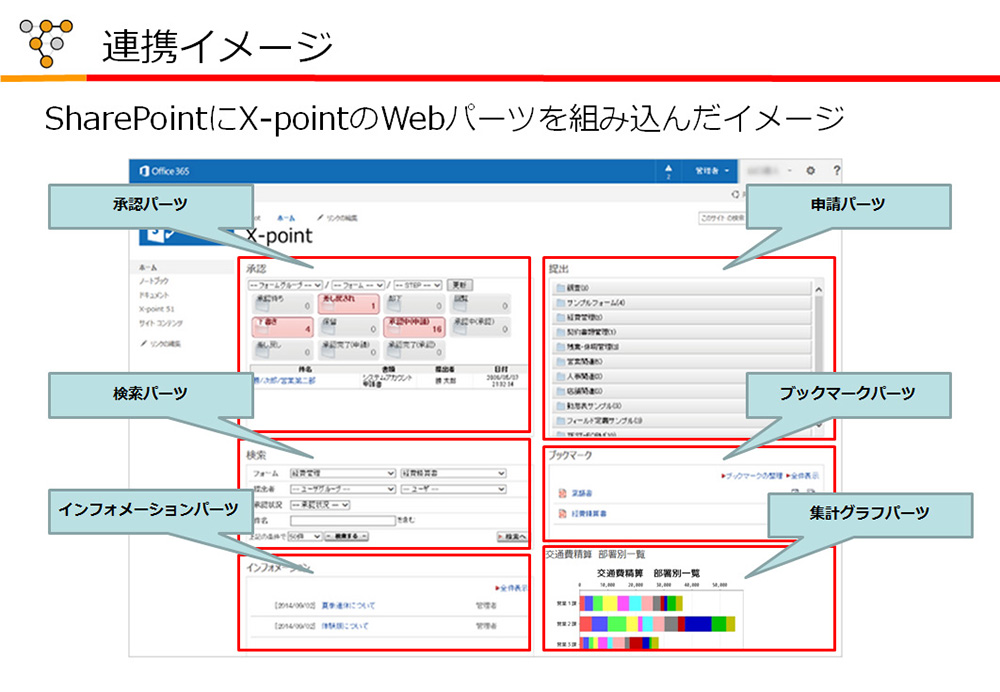Open the 経費精算書 dropdown in 検索
This screenshot has width=1000, height=692.
453,473
